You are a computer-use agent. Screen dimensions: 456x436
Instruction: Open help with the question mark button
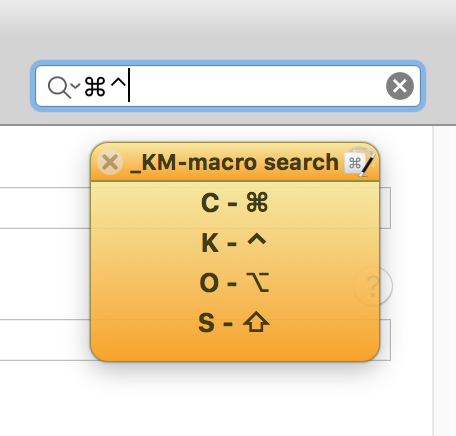373,286
